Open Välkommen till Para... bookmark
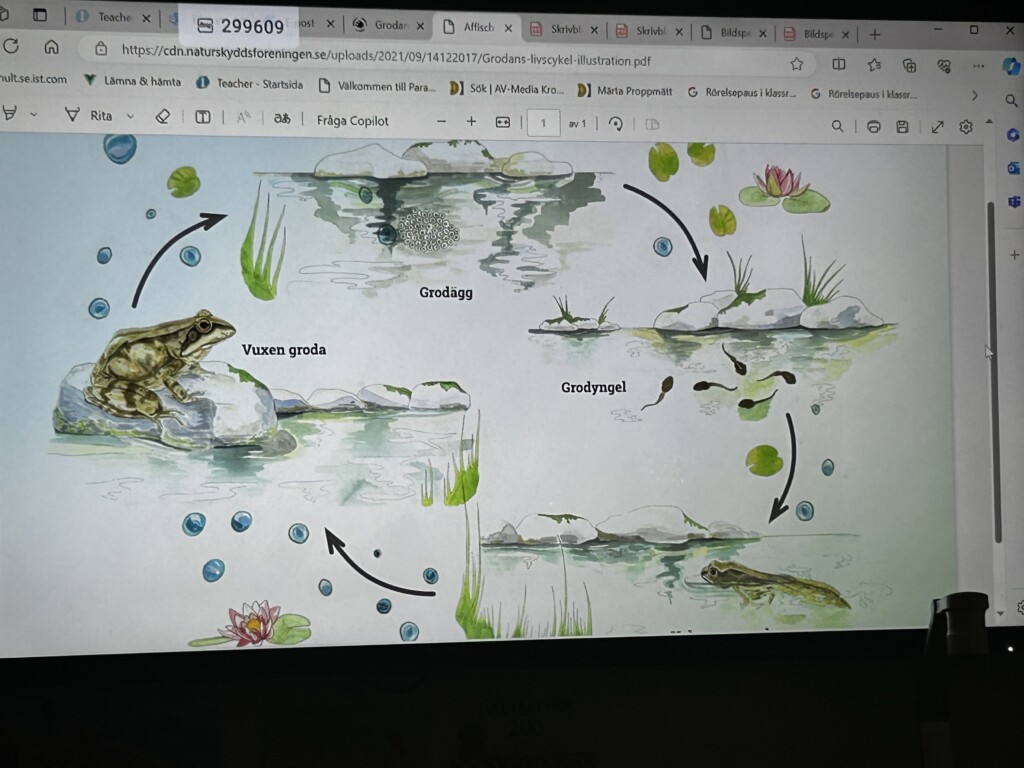Image resolution: width=1024 pixels, height=768 pixels. tap(377, 86)
